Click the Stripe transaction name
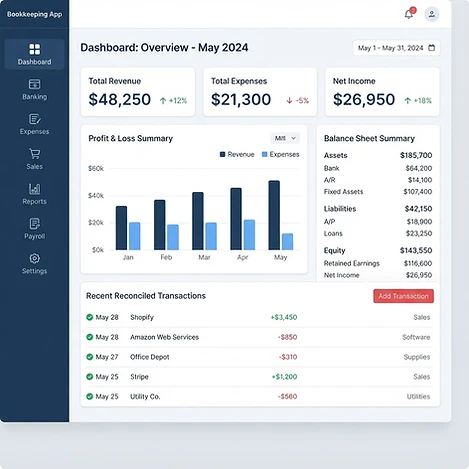Screen dimensions: 469x469 click(x=139, y=377)
